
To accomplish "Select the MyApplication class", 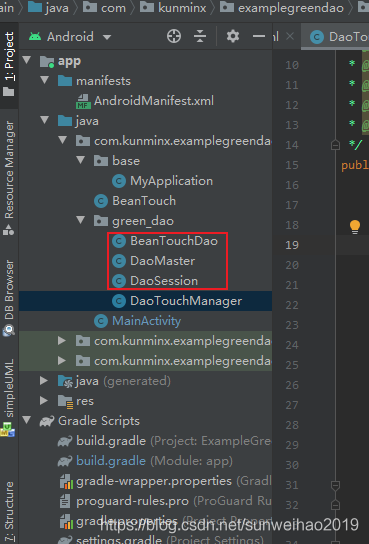I will (x=171, y=181).
